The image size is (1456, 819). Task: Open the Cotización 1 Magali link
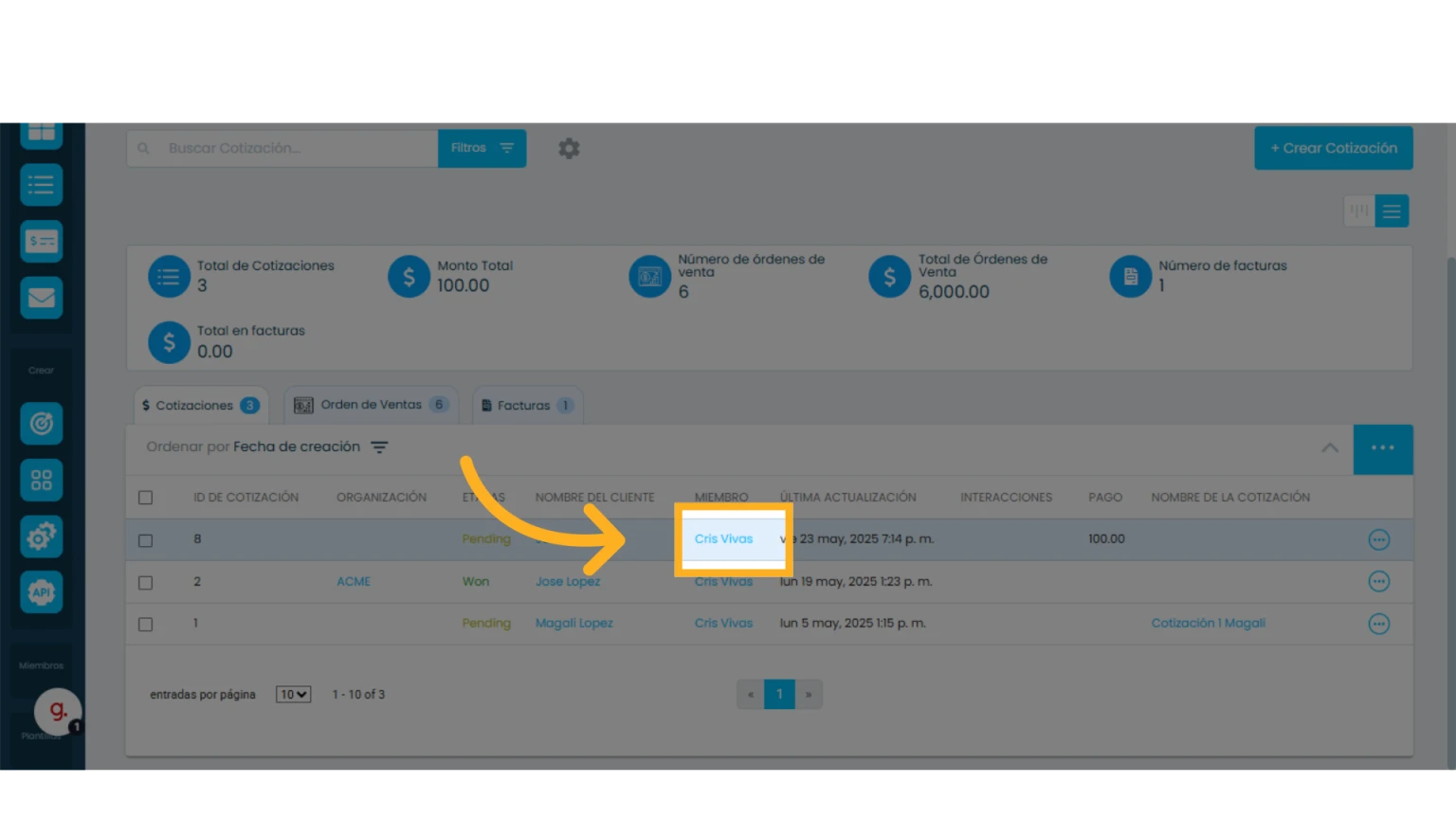point(1209,624)
